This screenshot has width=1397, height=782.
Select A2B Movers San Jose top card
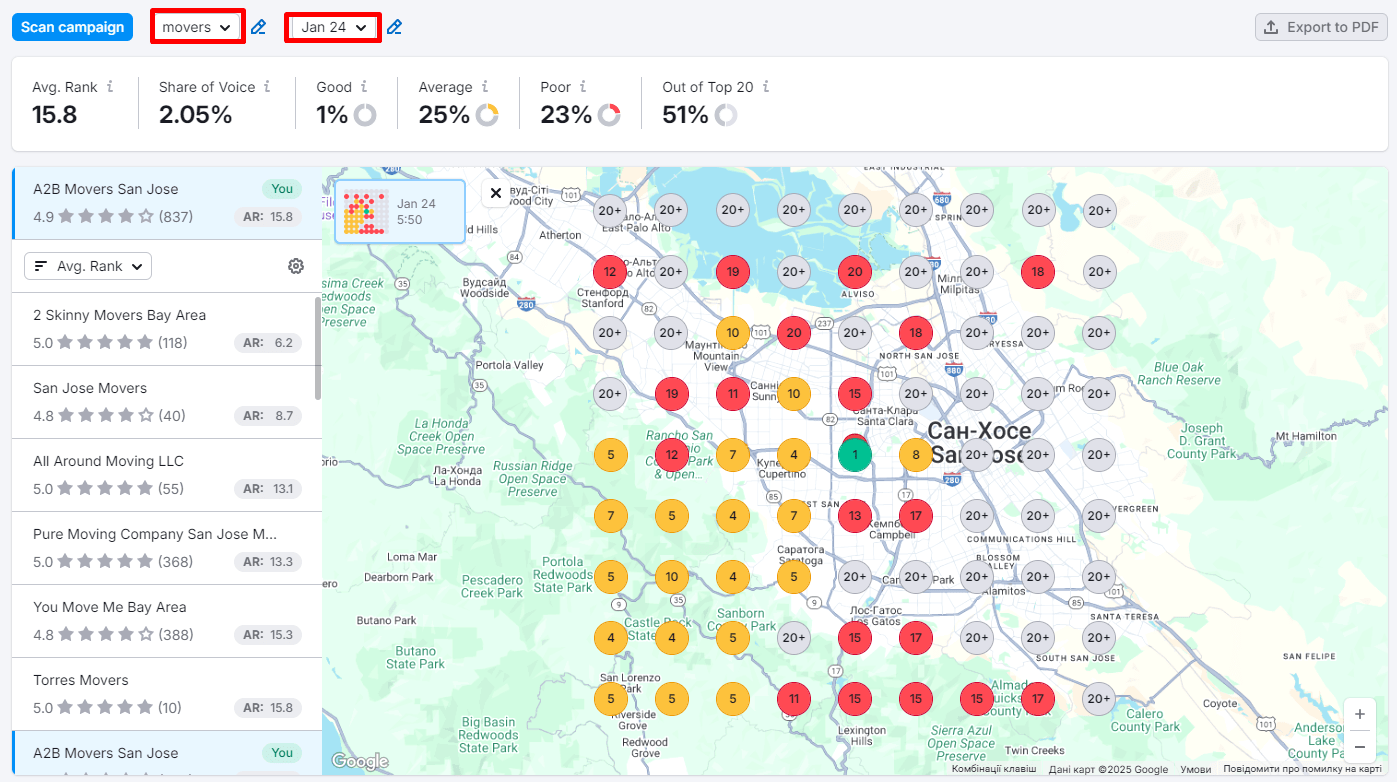(x=167, y=203)
